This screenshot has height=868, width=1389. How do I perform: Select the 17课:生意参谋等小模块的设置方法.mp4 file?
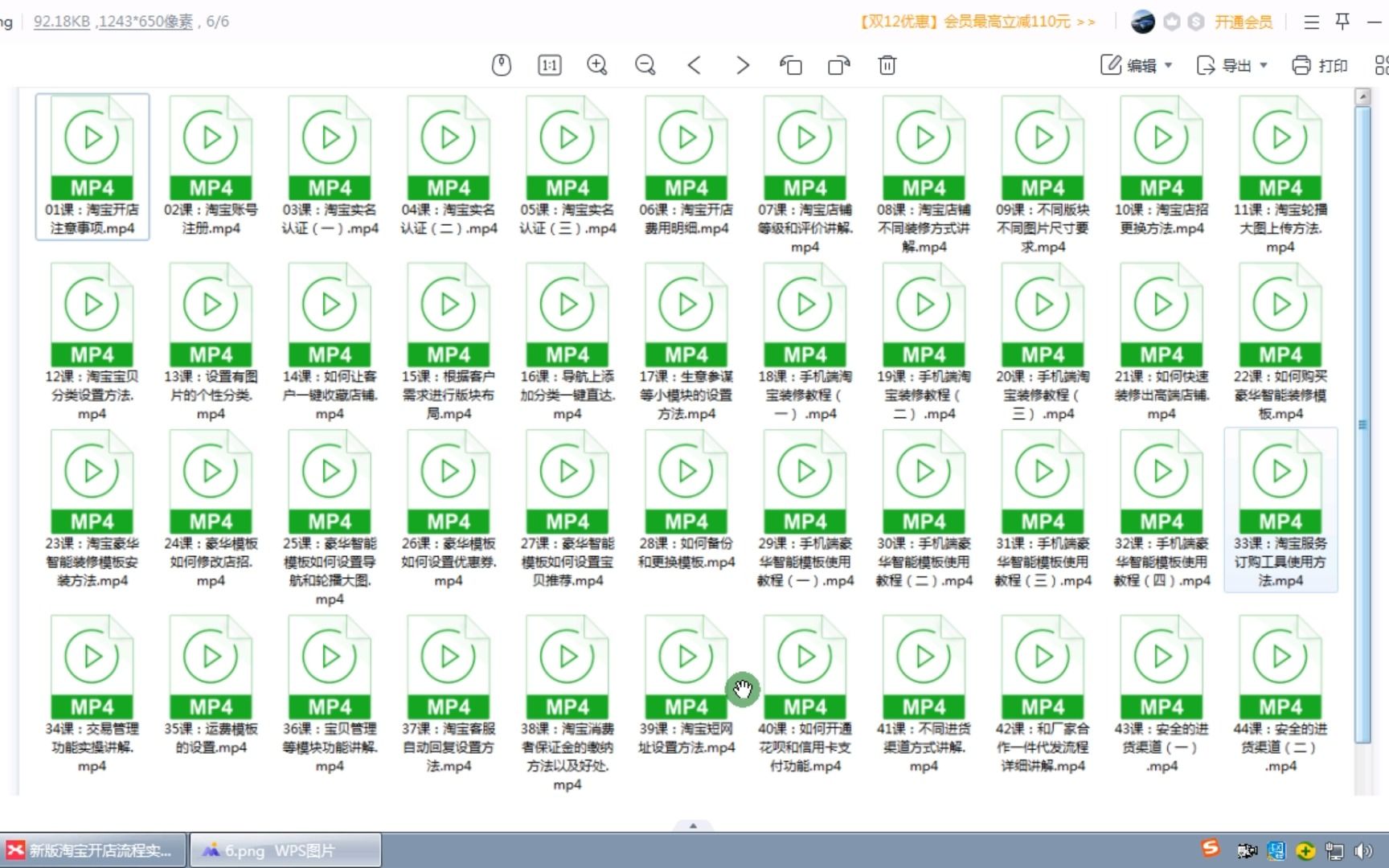tap(686, 342)
